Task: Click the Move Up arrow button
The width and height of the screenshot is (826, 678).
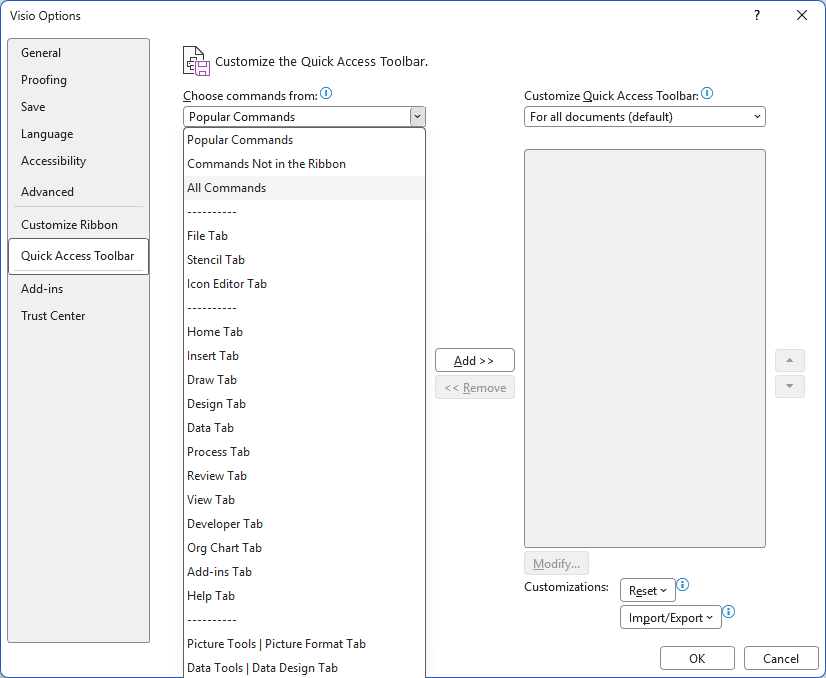Action: point(789,360)
